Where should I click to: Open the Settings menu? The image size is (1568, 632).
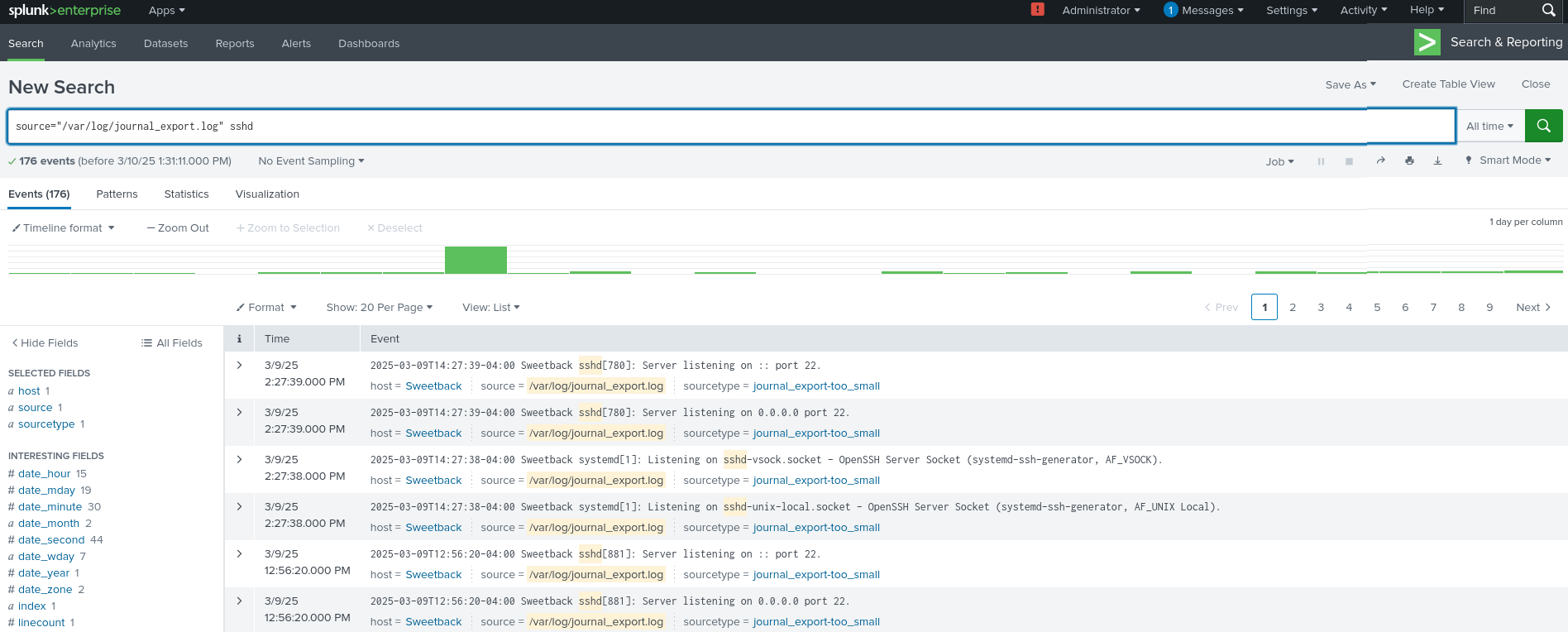(x=1292, y=10)
